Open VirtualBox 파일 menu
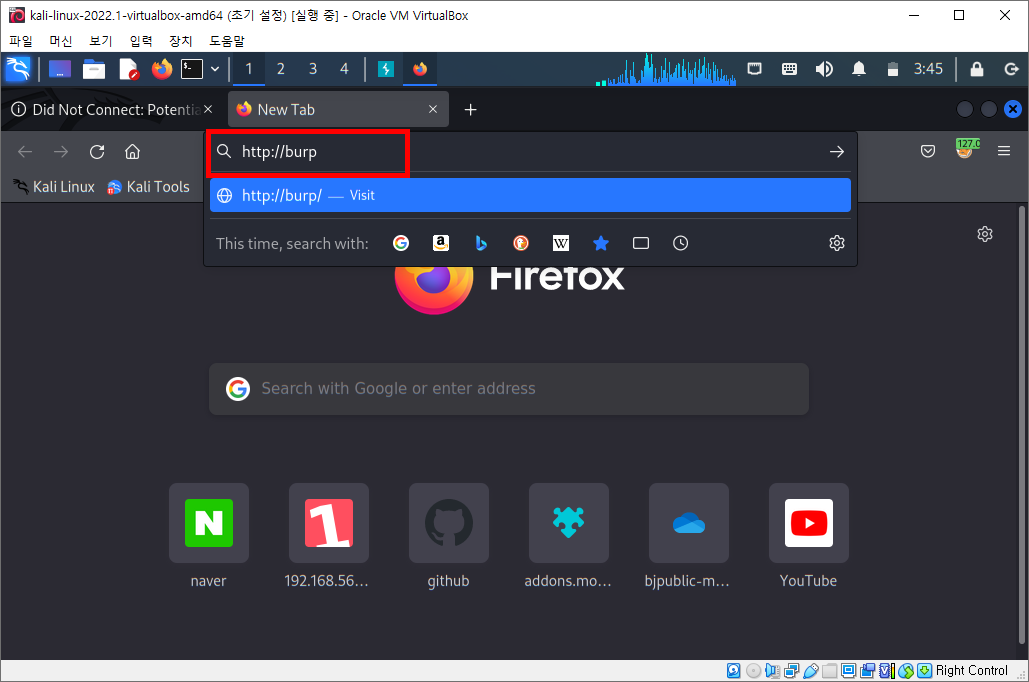This screenshot has height=682, width=1029. [x=21, y=41]
